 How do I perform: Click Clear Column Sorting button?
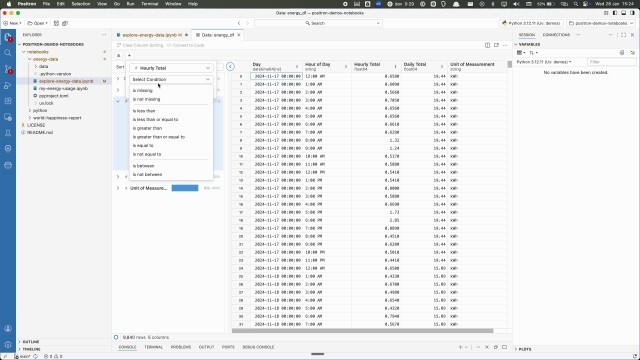coord(140,45)
